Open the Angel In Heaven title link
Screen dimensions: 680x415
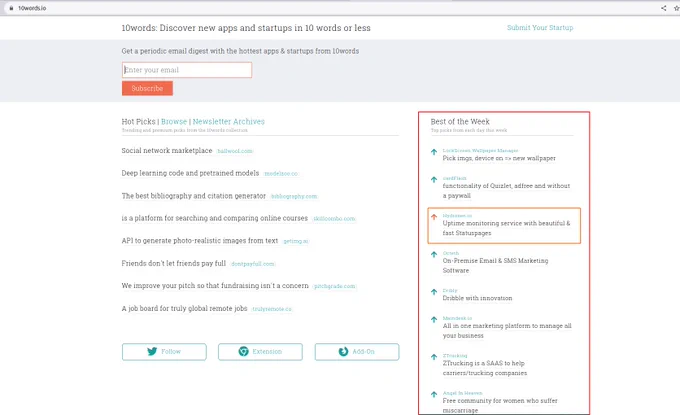coord(462,393)
